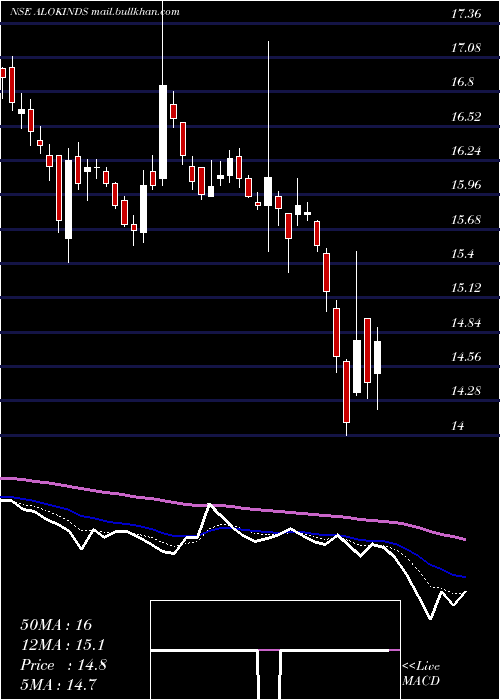This screenshot has width=500, height=700.
Task: Click the 5MA : 14.7 reading
Action: [x=59, y=685]
